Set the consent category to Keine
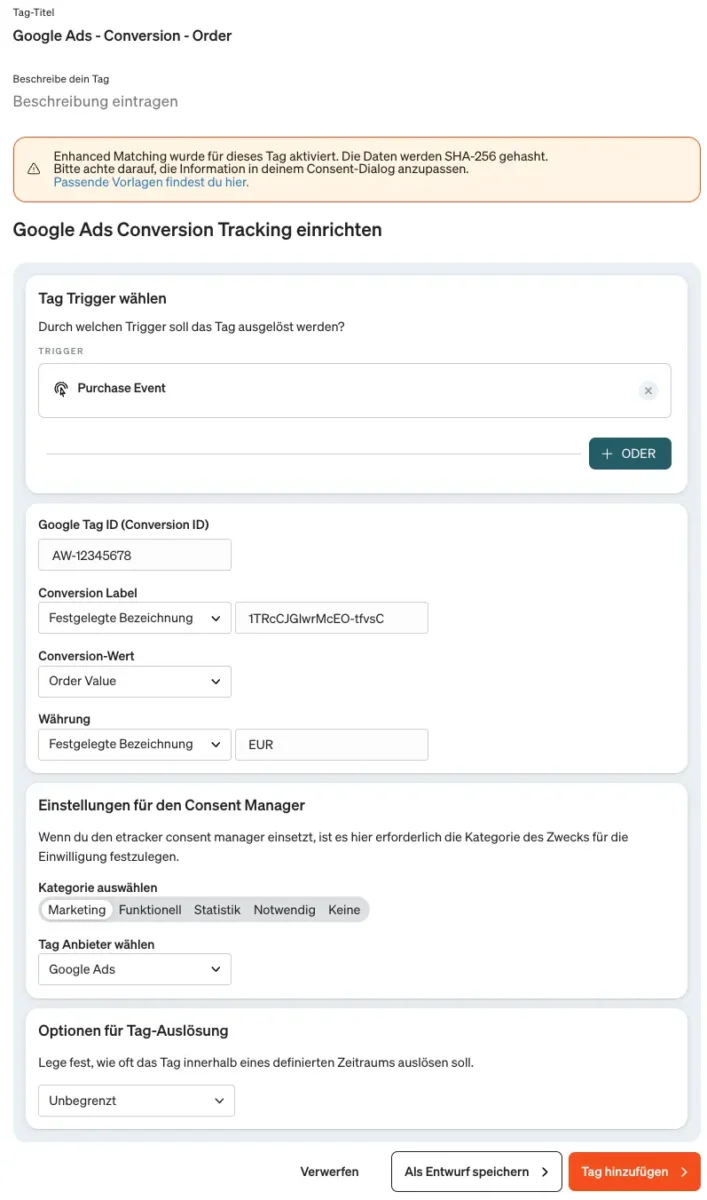The height and width of the screenshot is (1200, 707). click(344, 910)
